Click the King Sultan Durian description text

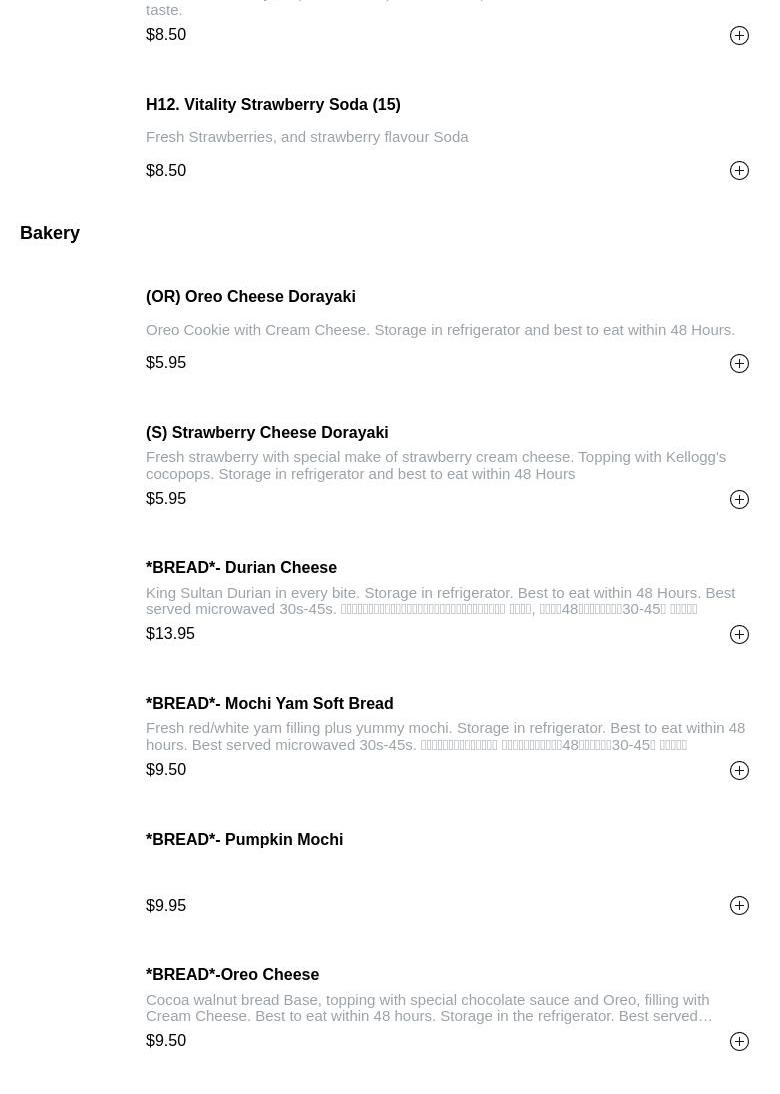pos(440,600)
